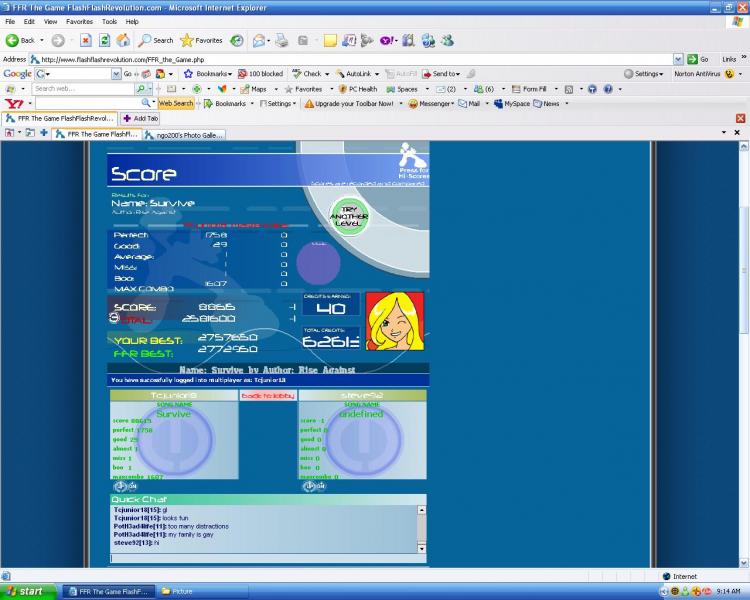Screen dimensions: 750x600
Task: Click the Quick Chat message input field
Action: (x=268, y=559)
